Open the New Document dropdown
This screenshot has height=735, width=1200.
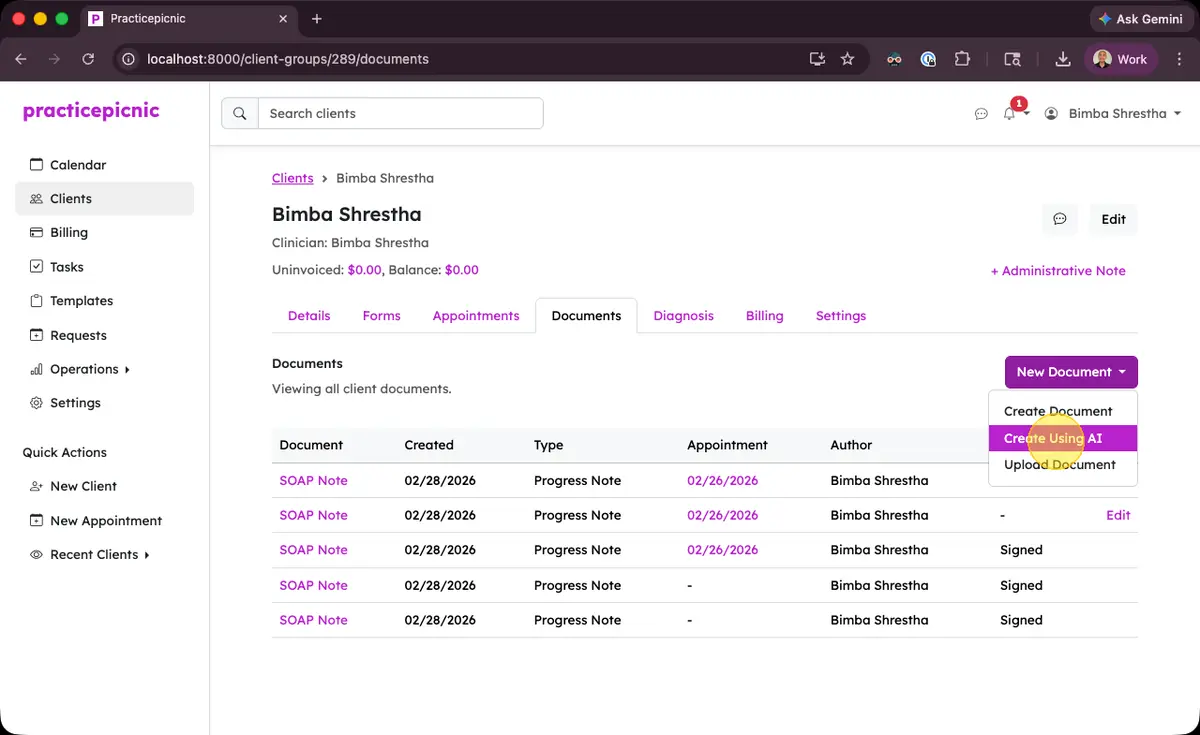click(x=1069, y=371)
